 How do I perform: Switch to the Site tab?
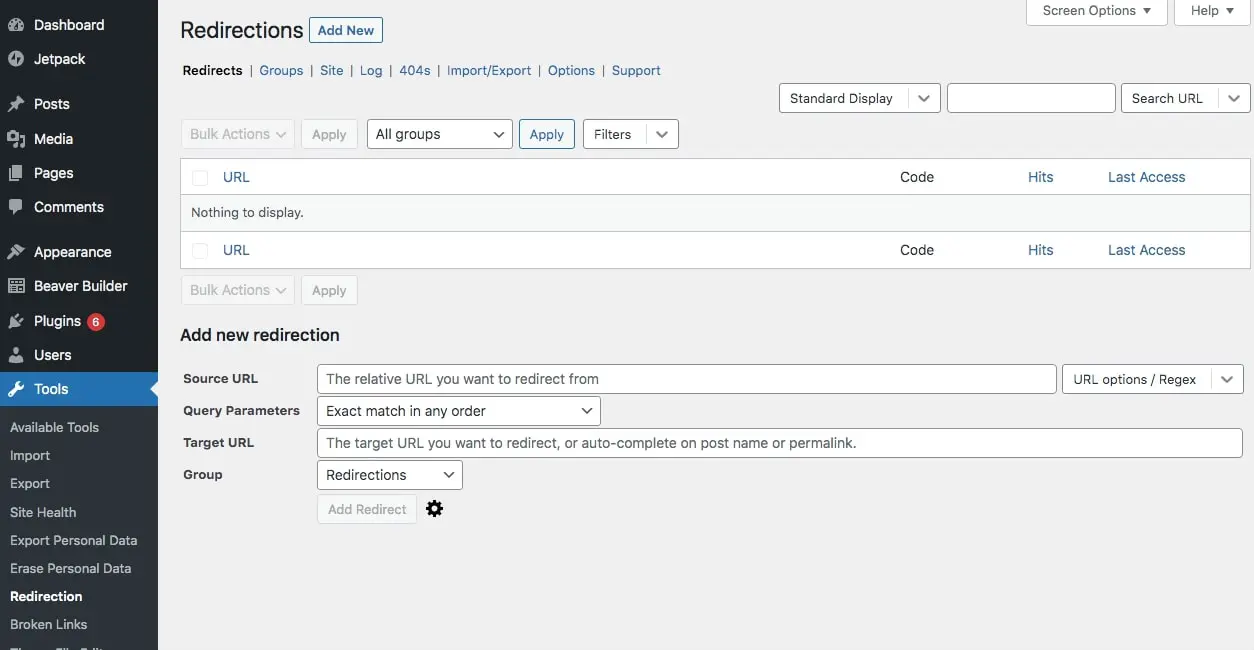coord(332,70)
